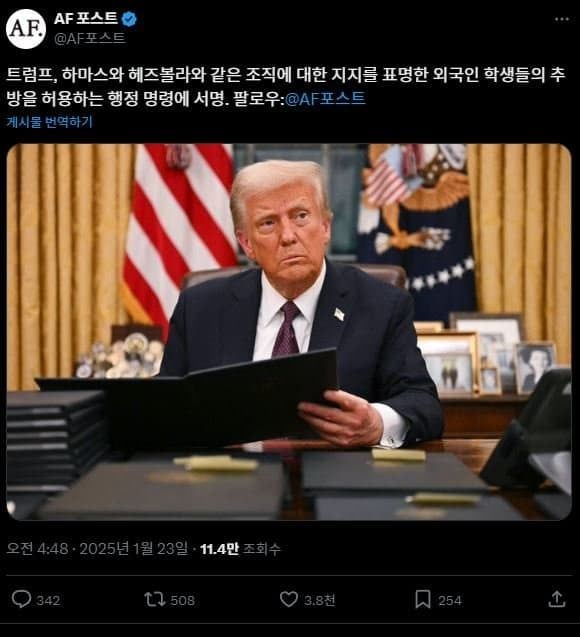Open the @AF포스트 mention link in the text

tap(325, 99)
